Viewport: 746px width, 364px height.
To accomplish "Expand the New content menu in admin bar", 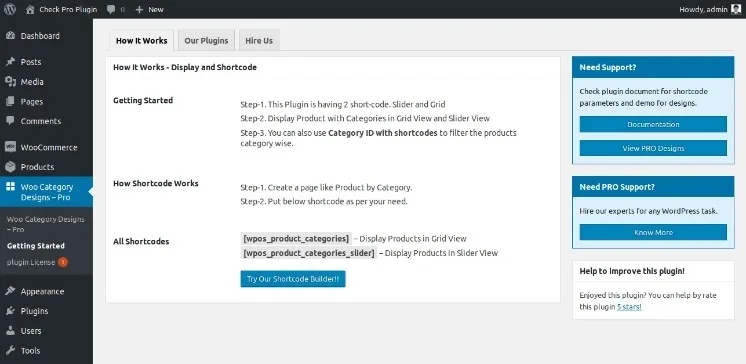I will (x=149, y=10).
